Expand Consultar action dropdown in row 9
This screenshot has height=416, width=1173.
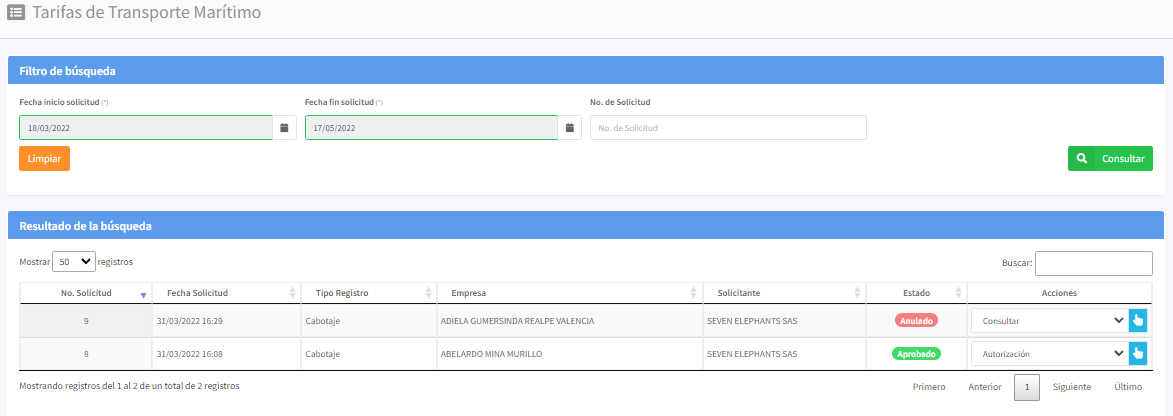pyautogui.click(x=1048, y=321)
